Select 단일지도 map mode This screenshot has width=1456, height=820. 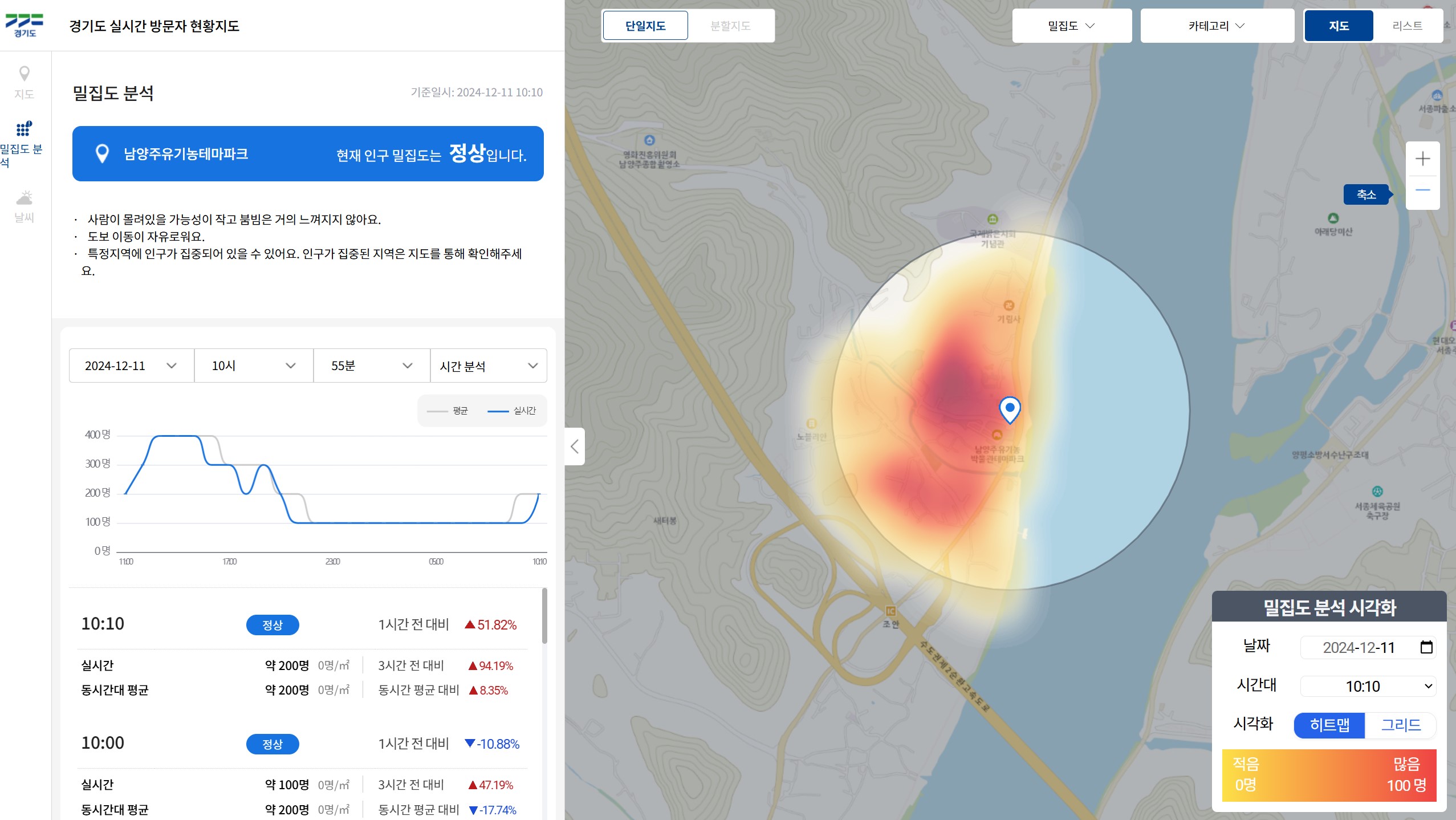645,26
